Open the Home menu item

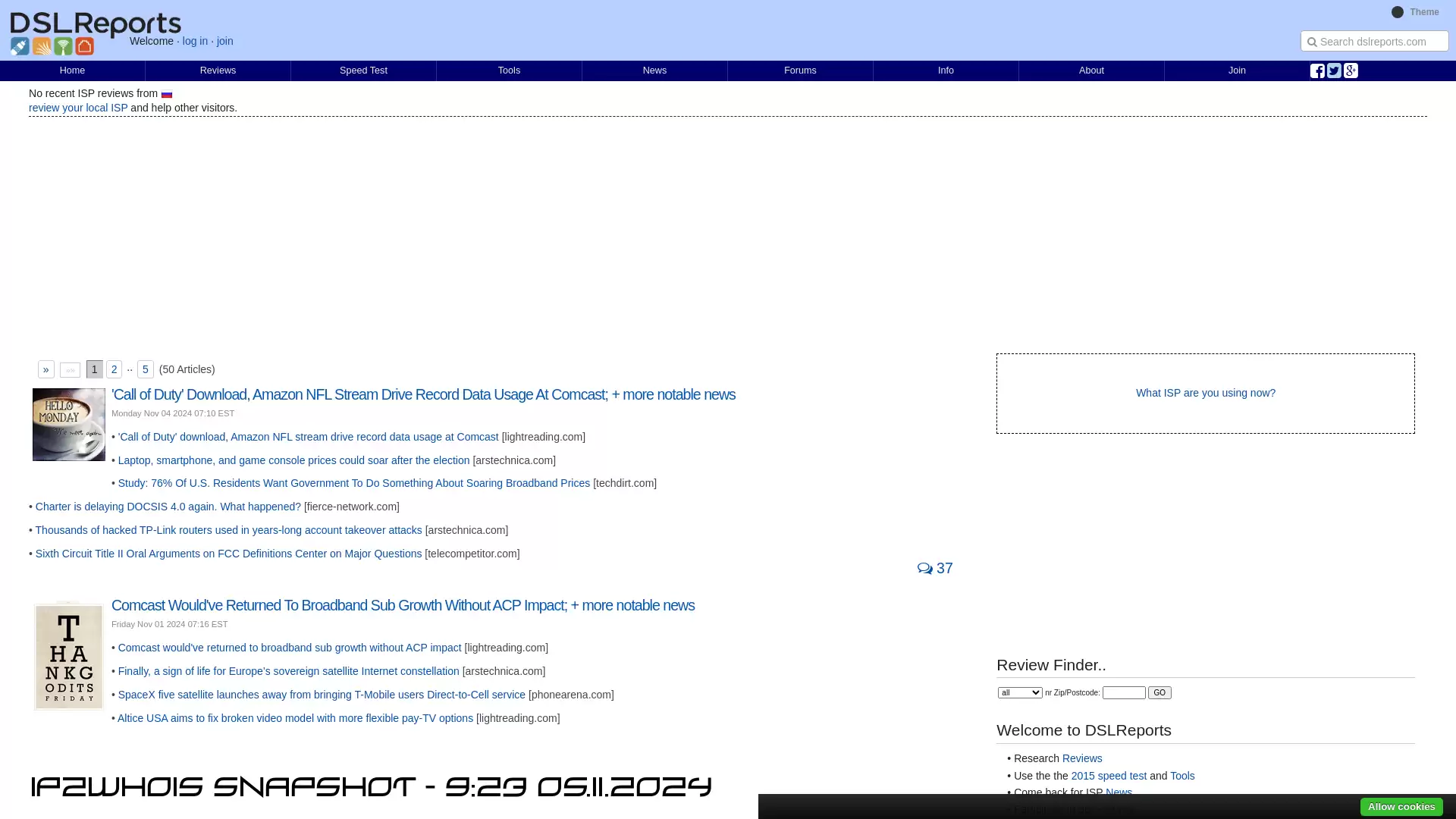point(72,71)
